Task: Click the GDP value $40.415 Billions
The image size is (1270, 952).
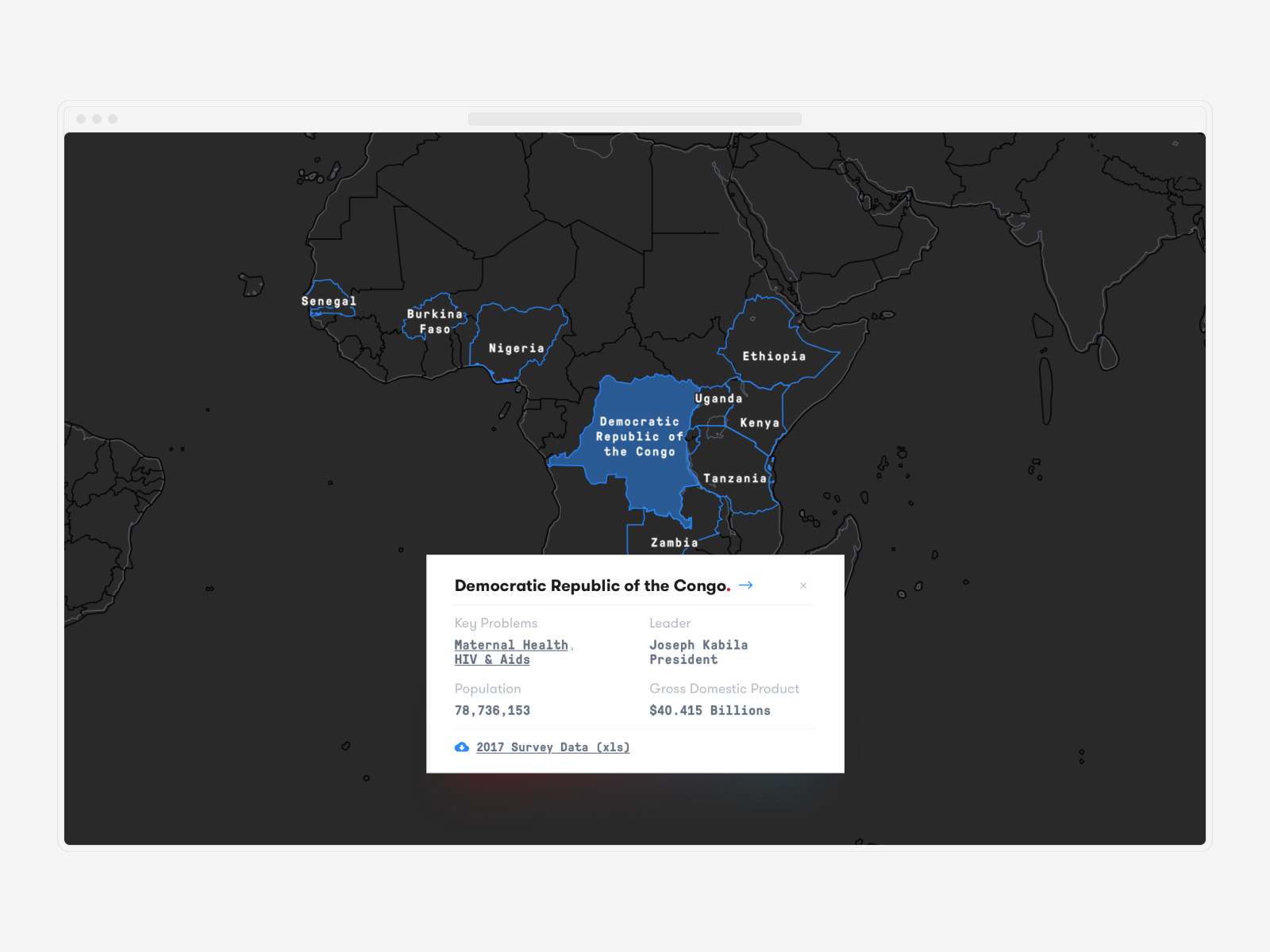Action: pyautogui.click(x=710, y=711)
